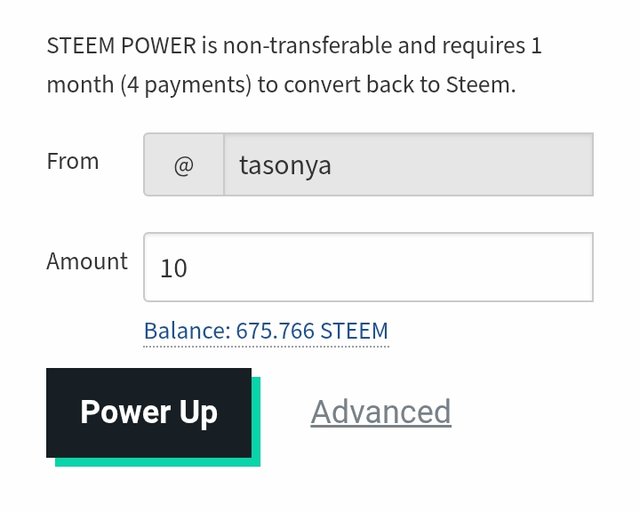The width and height of the screenshot is (640, 512).
Task: Focus the Amount input field
Action: 369,267
